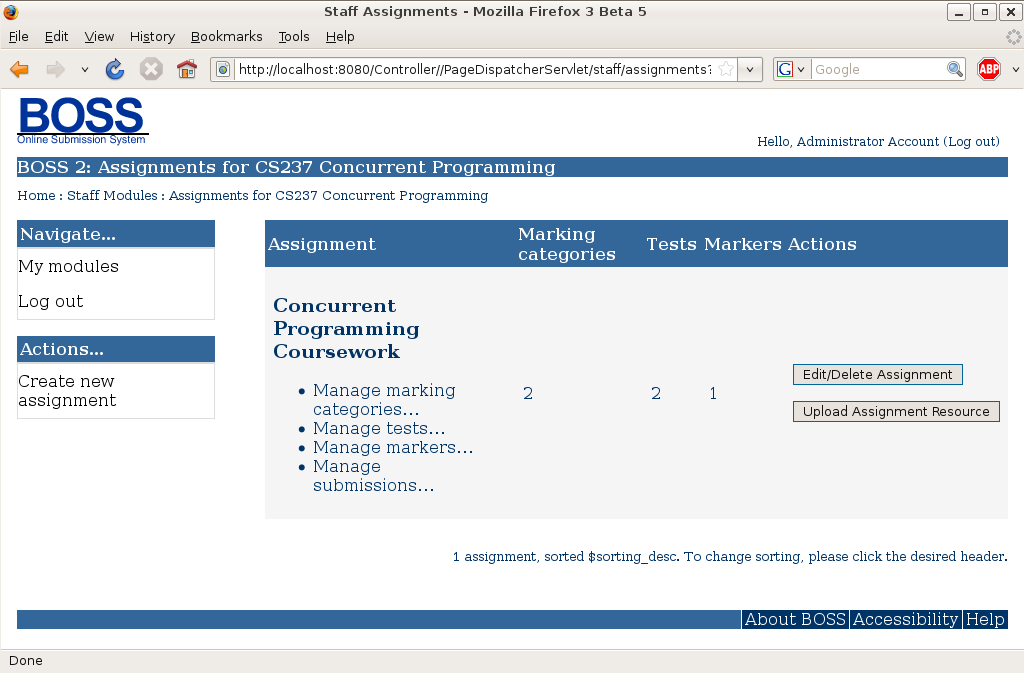Image resolution: width=1024 pixels, height=673 pixels.
Task: Click the Reload page icon
Action: pyautogui.click(x=115, y=69)
